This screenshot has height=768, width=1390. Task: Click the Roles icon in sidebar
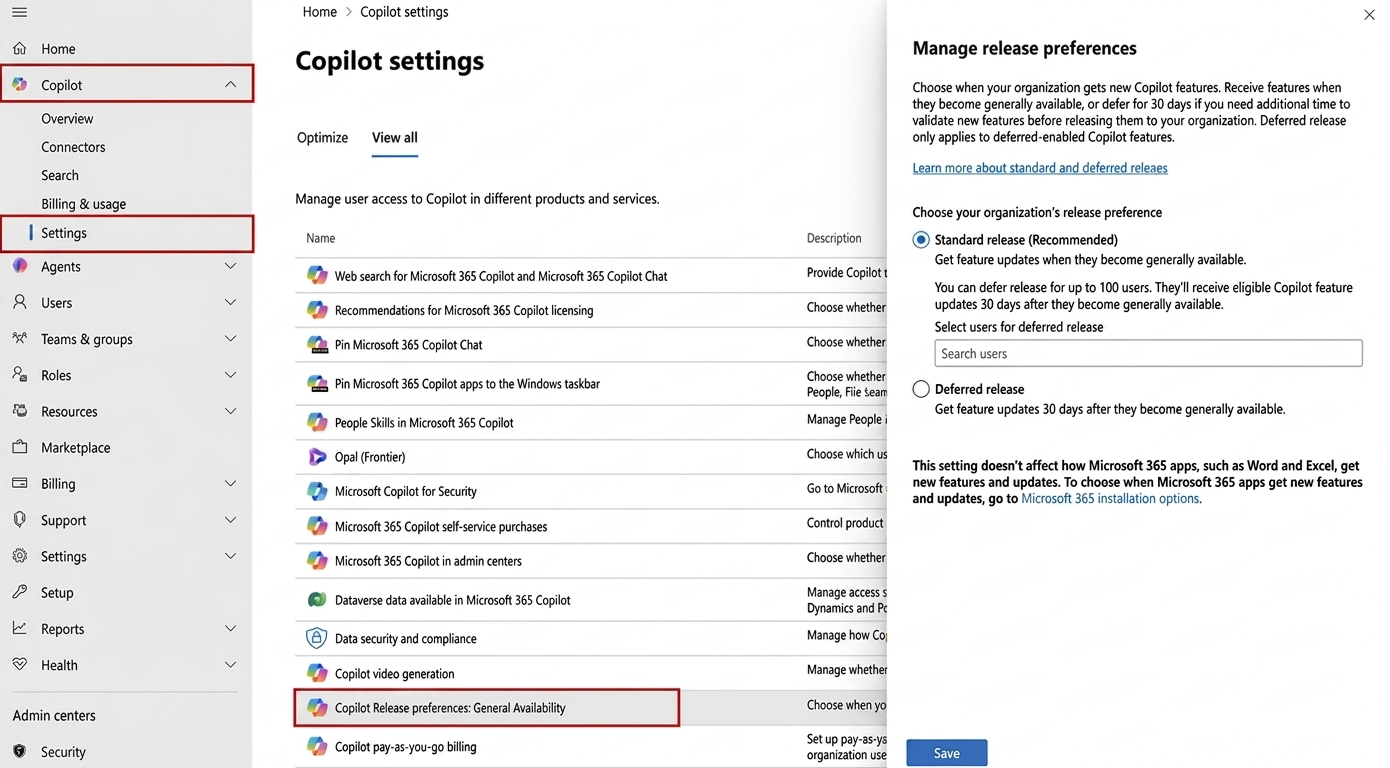point(20,374)
